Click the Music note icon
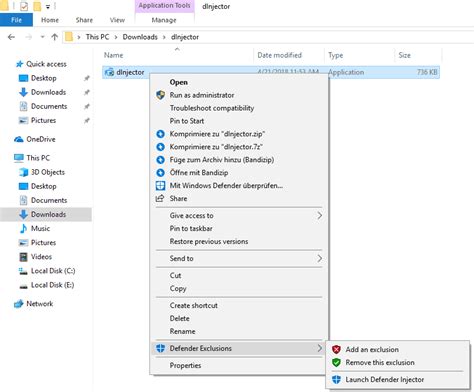Image resolution: width=474 pixels, height=392 pixels. (x=23, y=229)
